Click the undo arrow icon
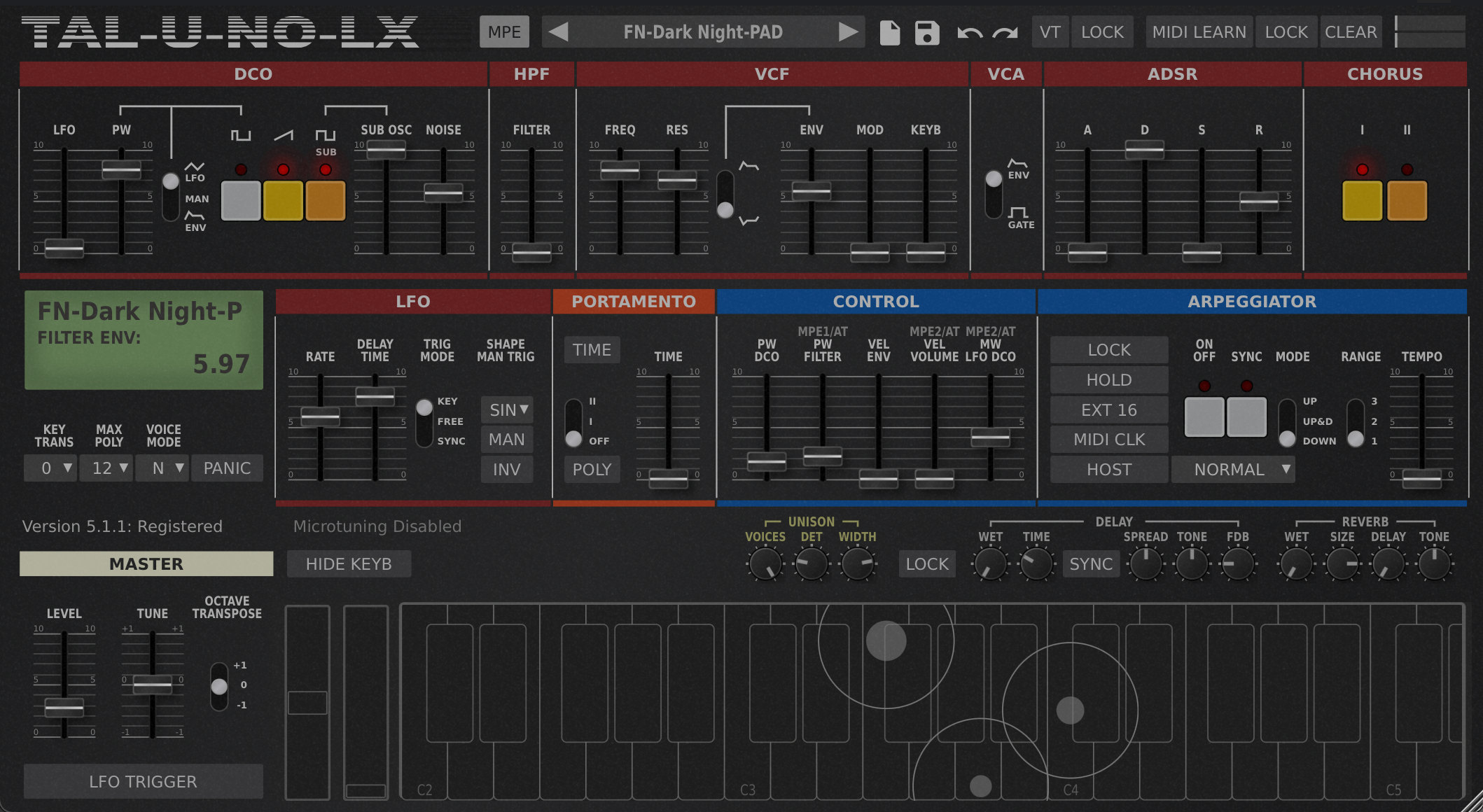1483x812 pixels. (x=970, y=32)
